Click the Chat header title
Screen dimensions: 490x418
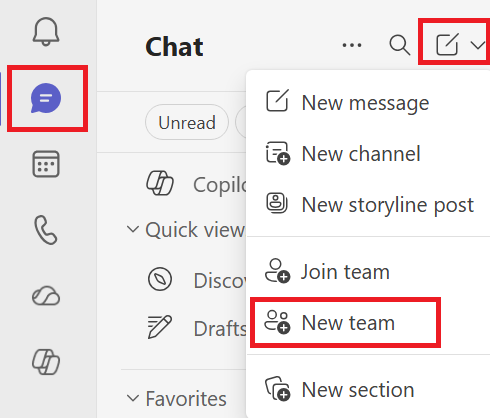coord(174,47)
